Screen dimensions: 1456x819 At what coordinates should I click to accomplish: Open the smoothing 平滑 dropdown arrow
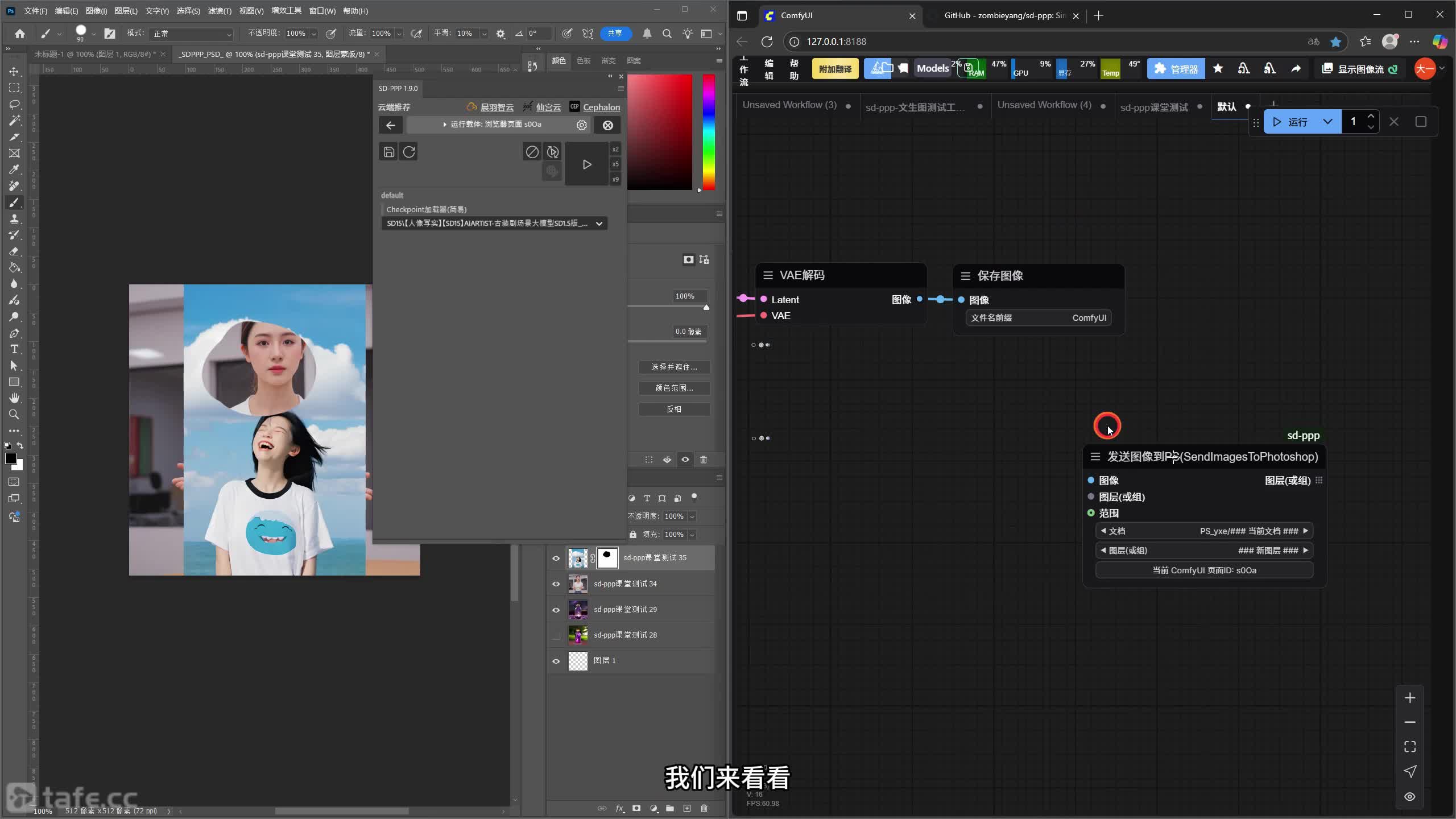click(x=485, y=34)
